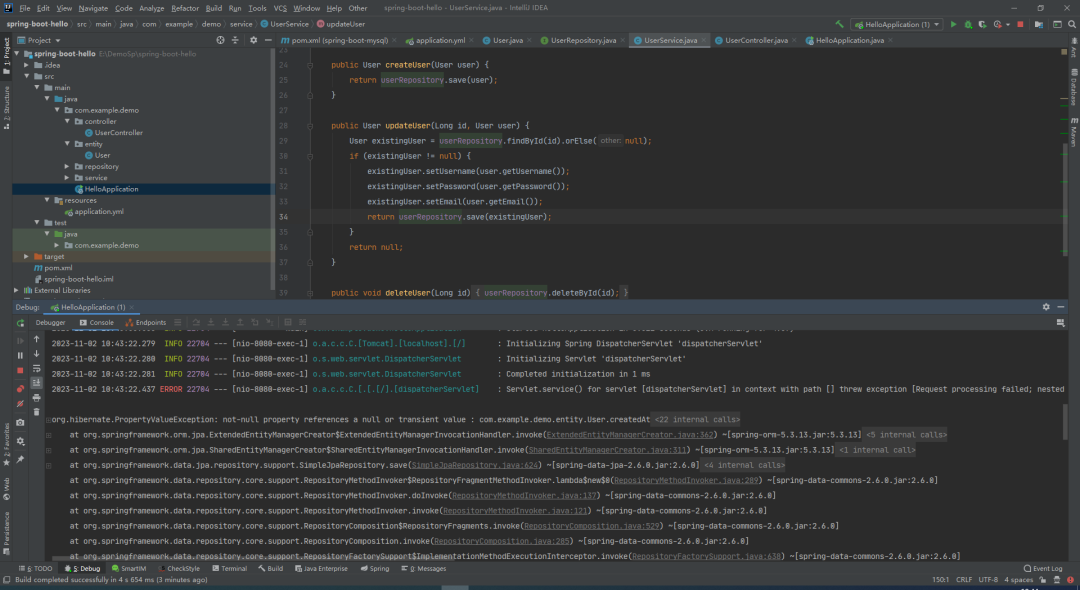Open the Event Log button
The width and height of the screenshot is (1080, 590).
coord(1043,569)
